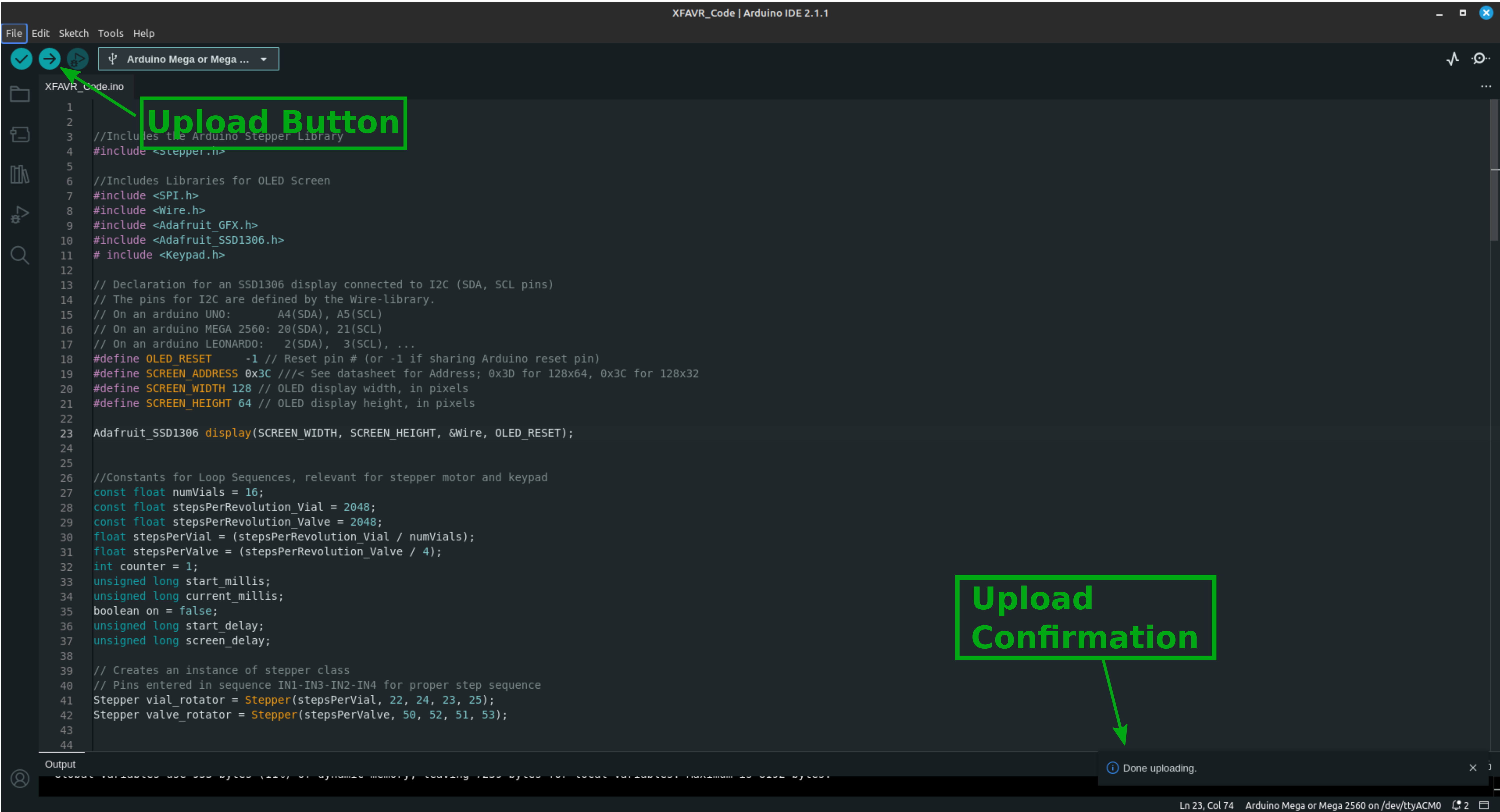
Task: Click the '// Creates an instance of stepper class' comment
Action: [221, 671]
